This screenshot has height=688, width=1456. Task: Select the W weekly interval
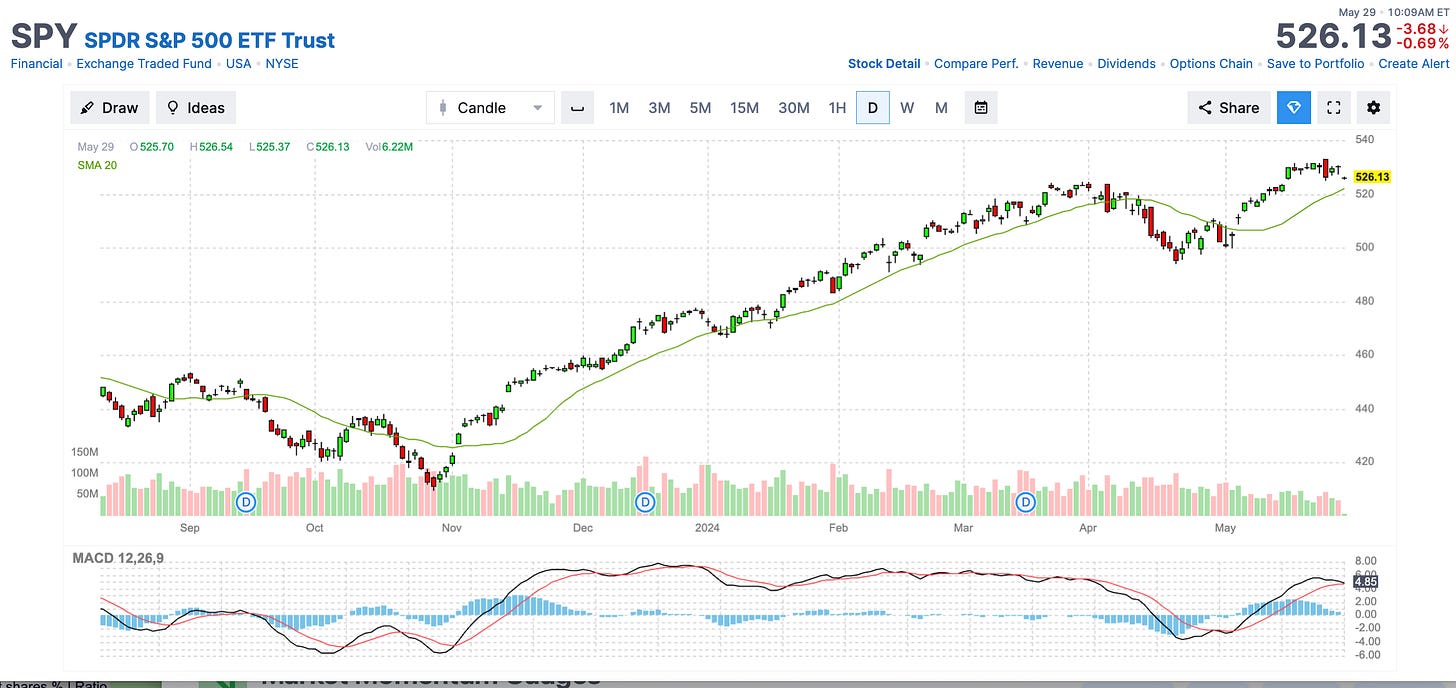(907, 108)
